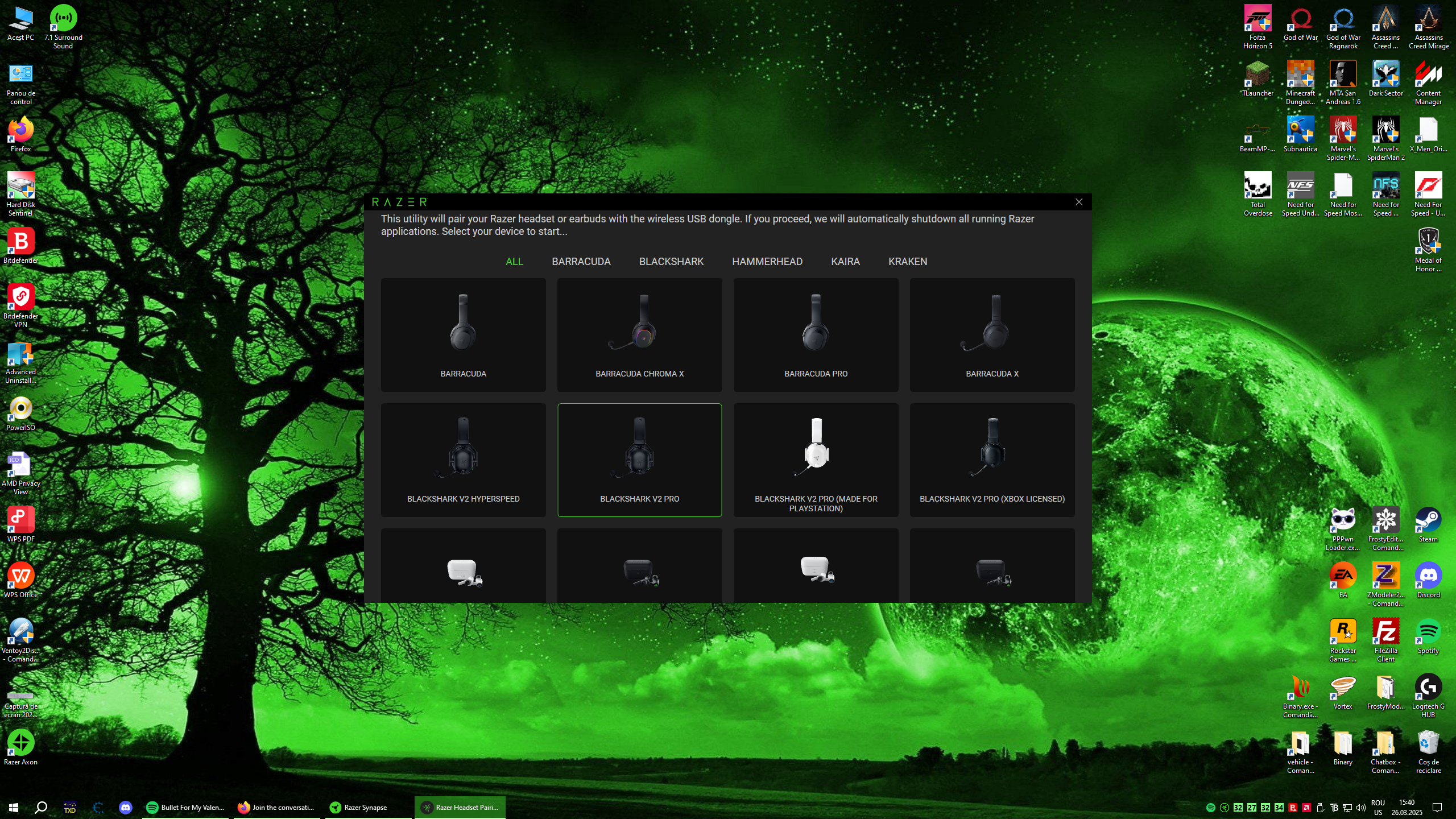Select the Total Overdose desktop icon
The width and height of the screenshot is (1456, 819).
pos(1258,194)
